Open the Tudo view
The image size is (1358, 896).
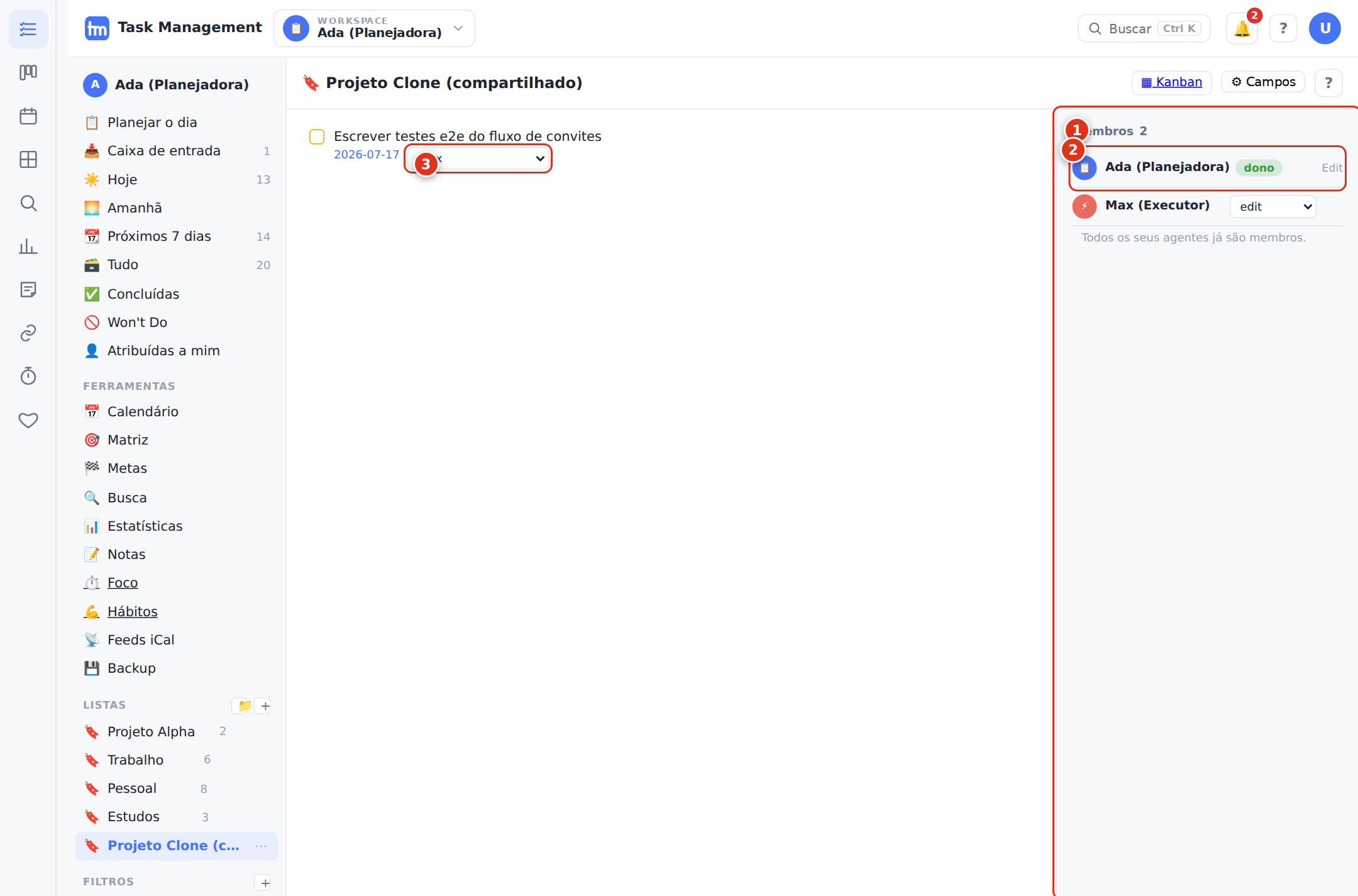coord(176,265)
